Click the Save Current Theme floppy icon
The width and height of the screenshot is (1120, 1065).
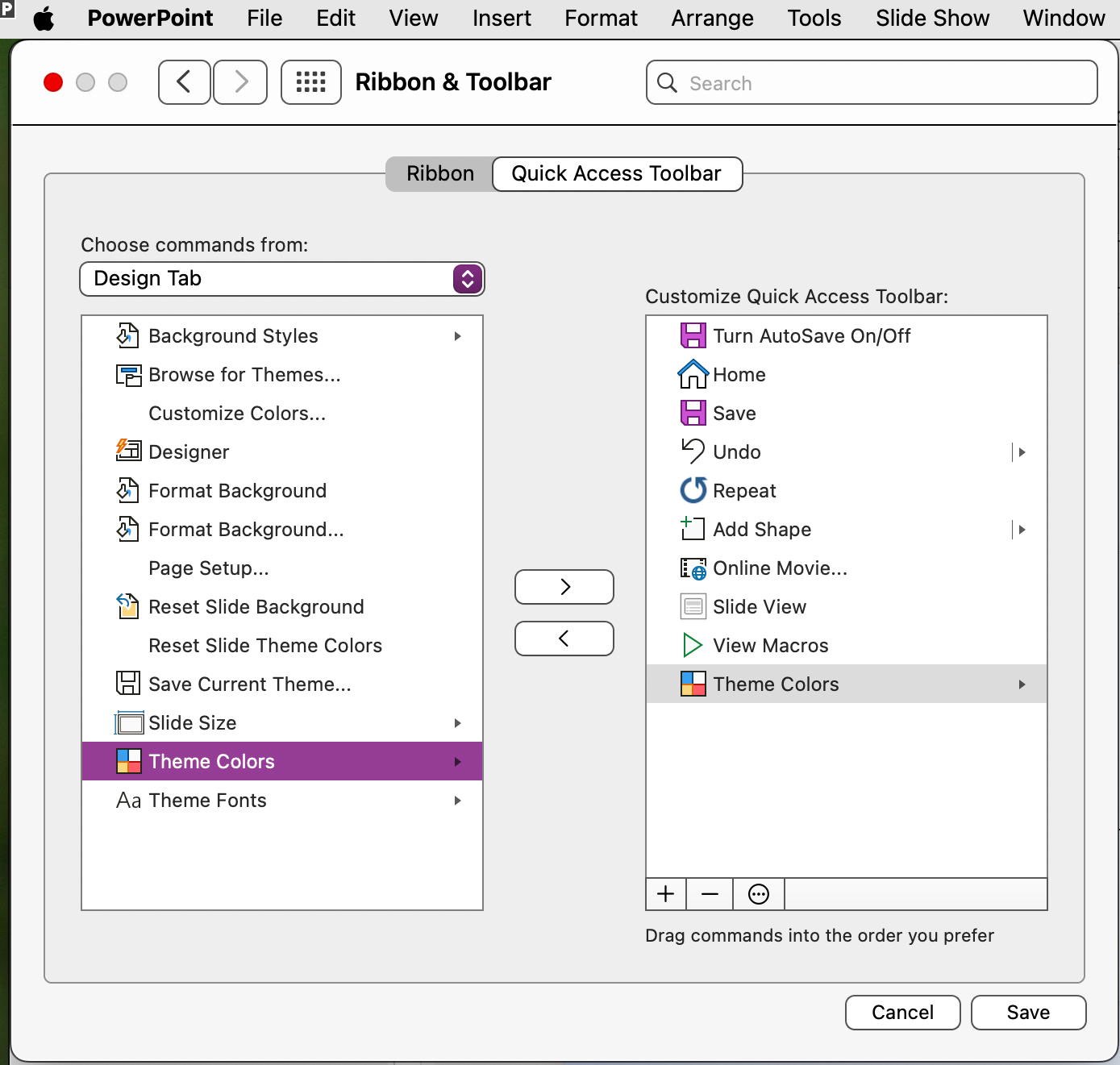click(128, 684)
